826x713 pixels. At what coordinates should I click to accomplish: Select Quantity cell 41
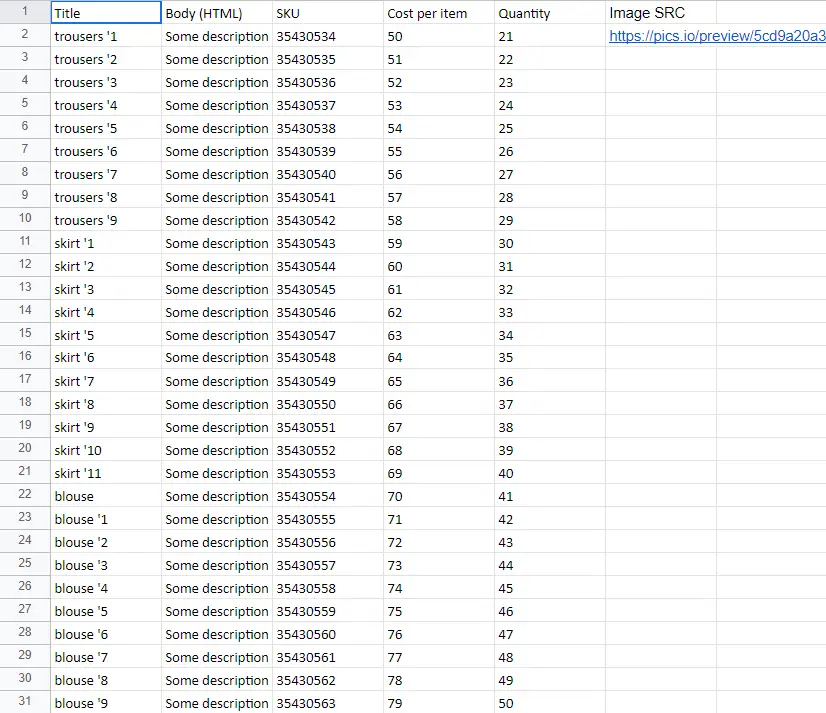tap(550, 496)
